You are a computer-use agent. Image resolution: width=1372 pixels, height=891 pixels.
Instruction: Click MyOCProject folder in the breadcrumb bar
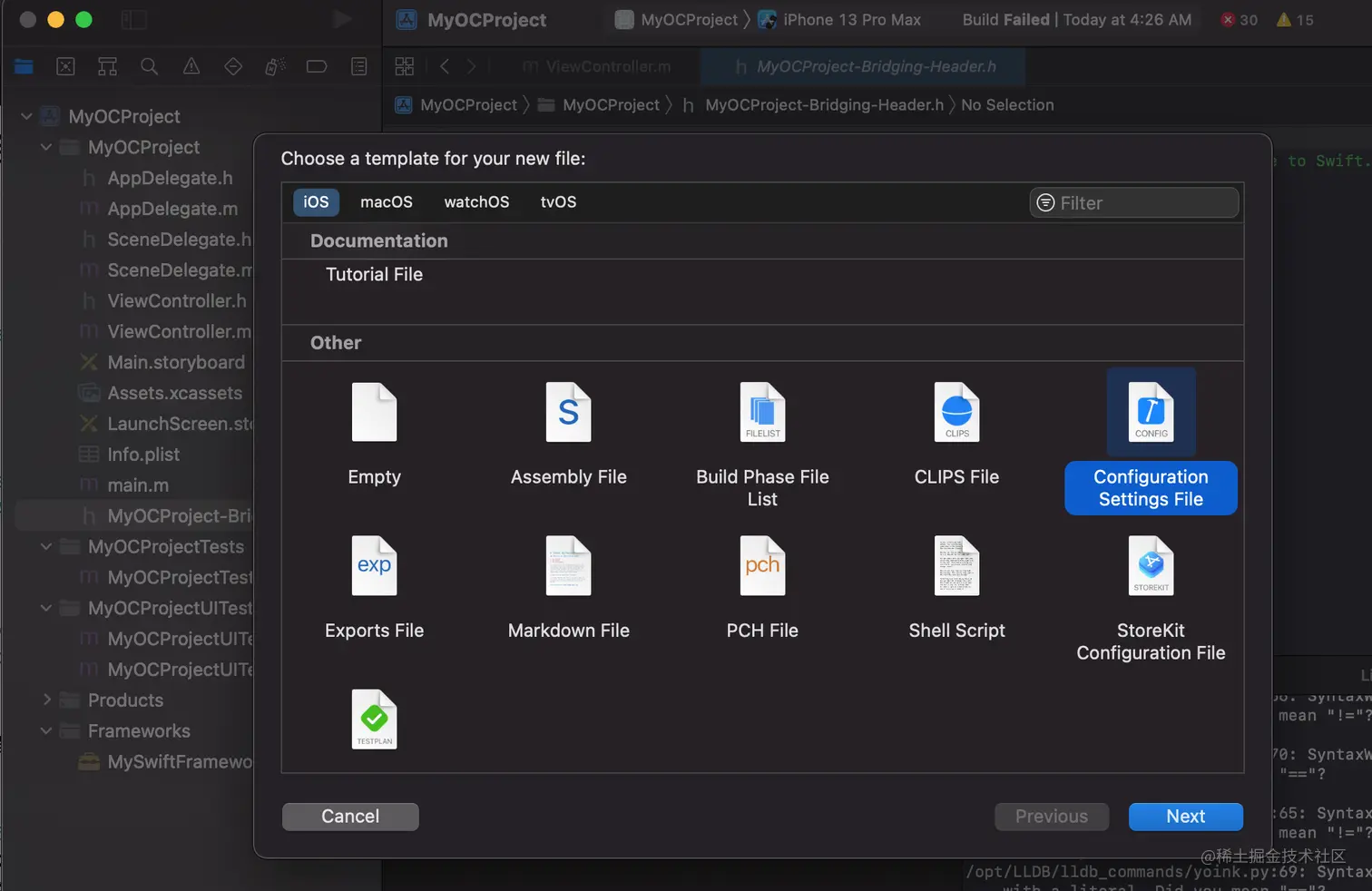pyautogui.click(x=599, y=105)
